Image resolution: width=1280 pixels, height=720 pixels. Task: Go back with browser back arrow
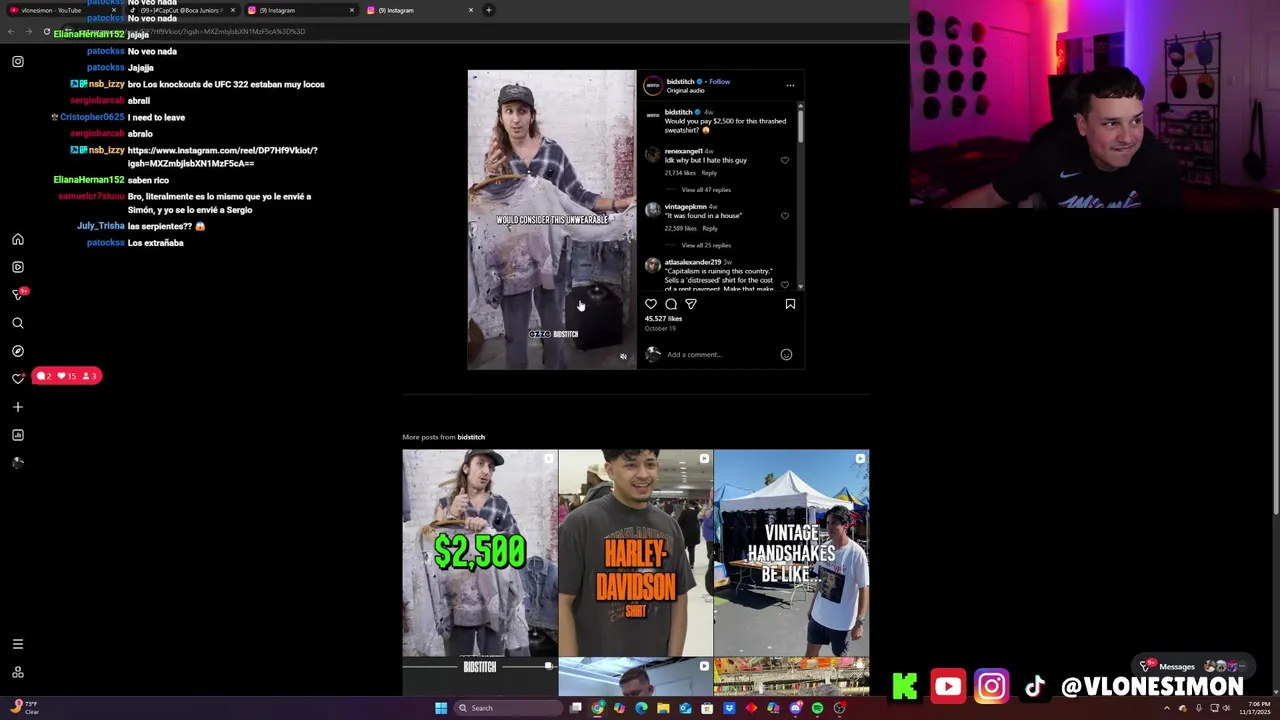tap(11, 31)
